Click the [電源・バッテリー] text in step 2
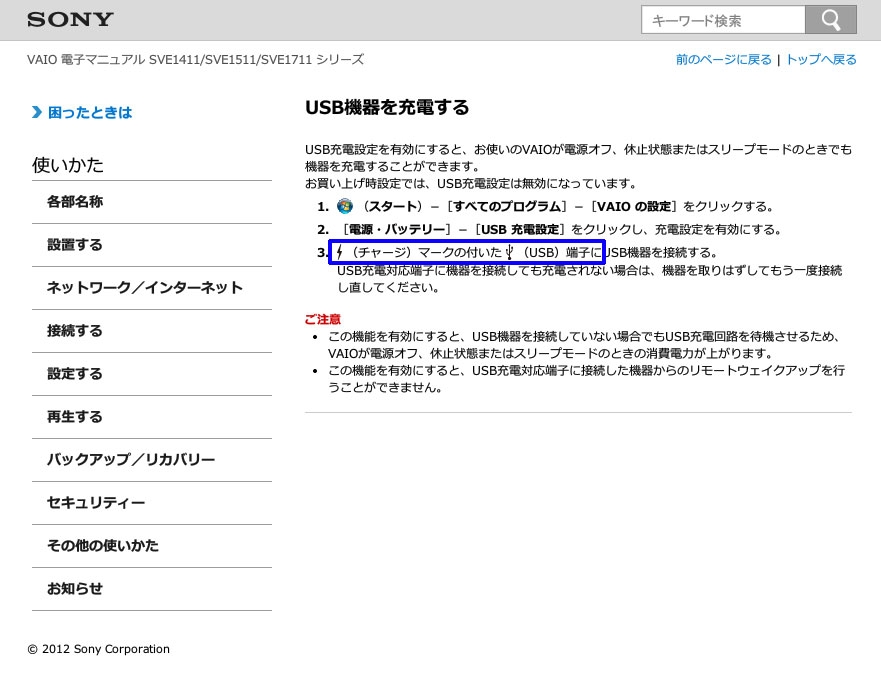This screenshot has height=674, width=881. [397, 230]
